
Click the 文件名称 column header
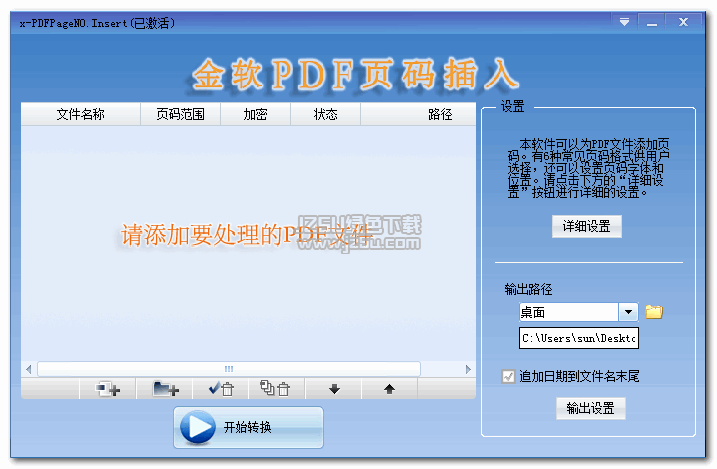80,114
